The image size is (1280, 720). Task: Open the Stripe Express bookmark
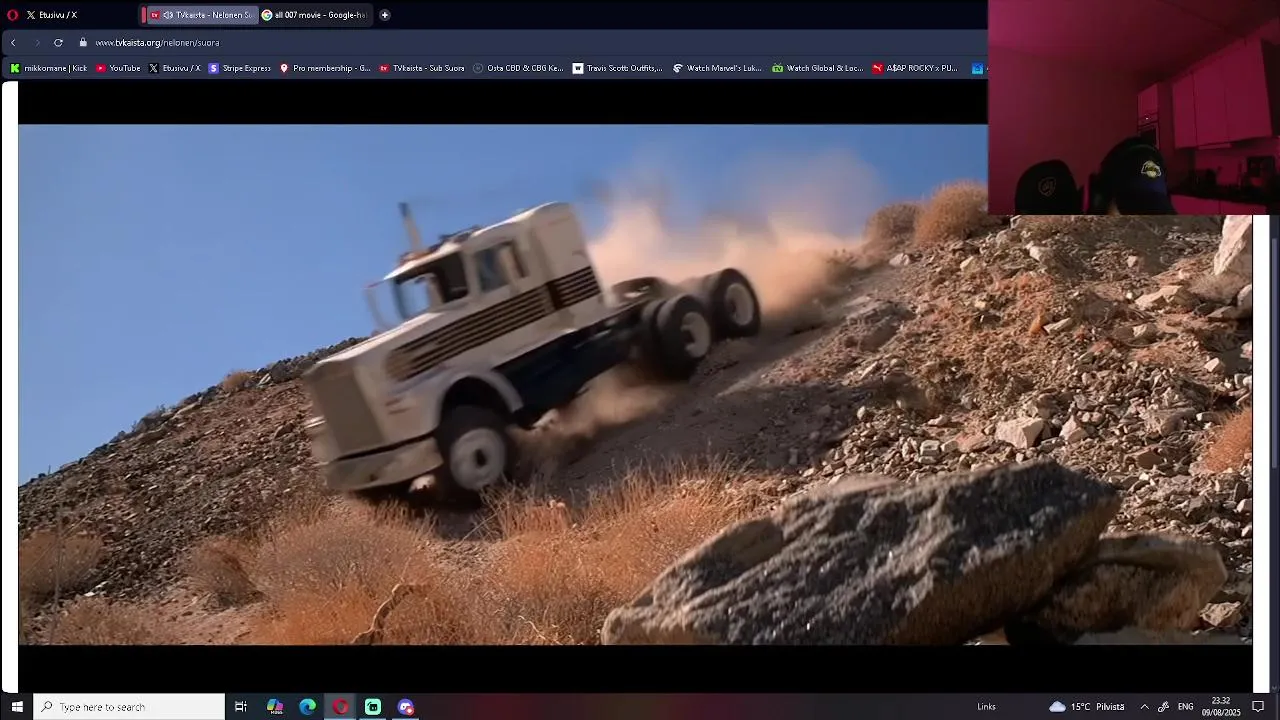[240, 68]
